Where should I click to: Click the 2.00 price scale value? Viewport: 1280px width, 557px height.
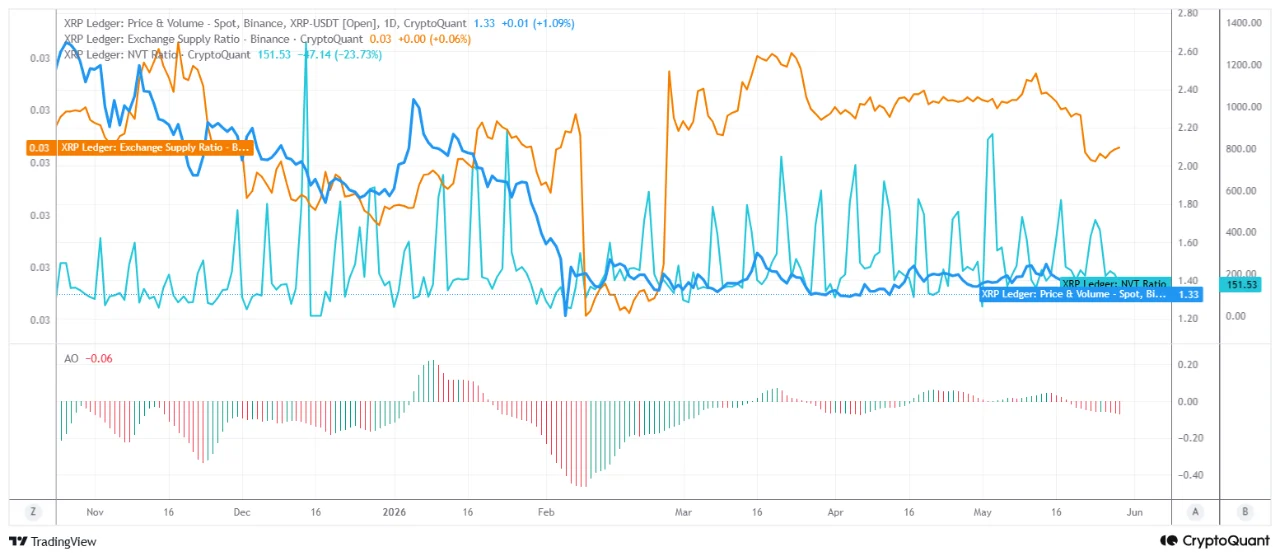tap(1187, 166)
